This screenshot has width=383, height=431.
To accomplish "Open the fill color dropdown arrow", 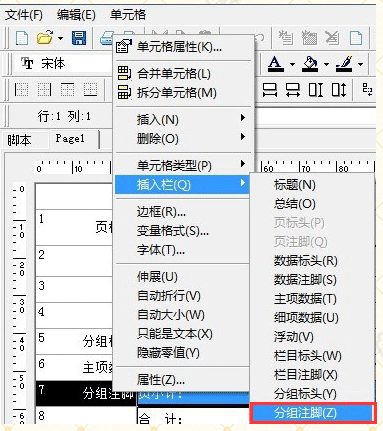I will [x=326, y=64].
